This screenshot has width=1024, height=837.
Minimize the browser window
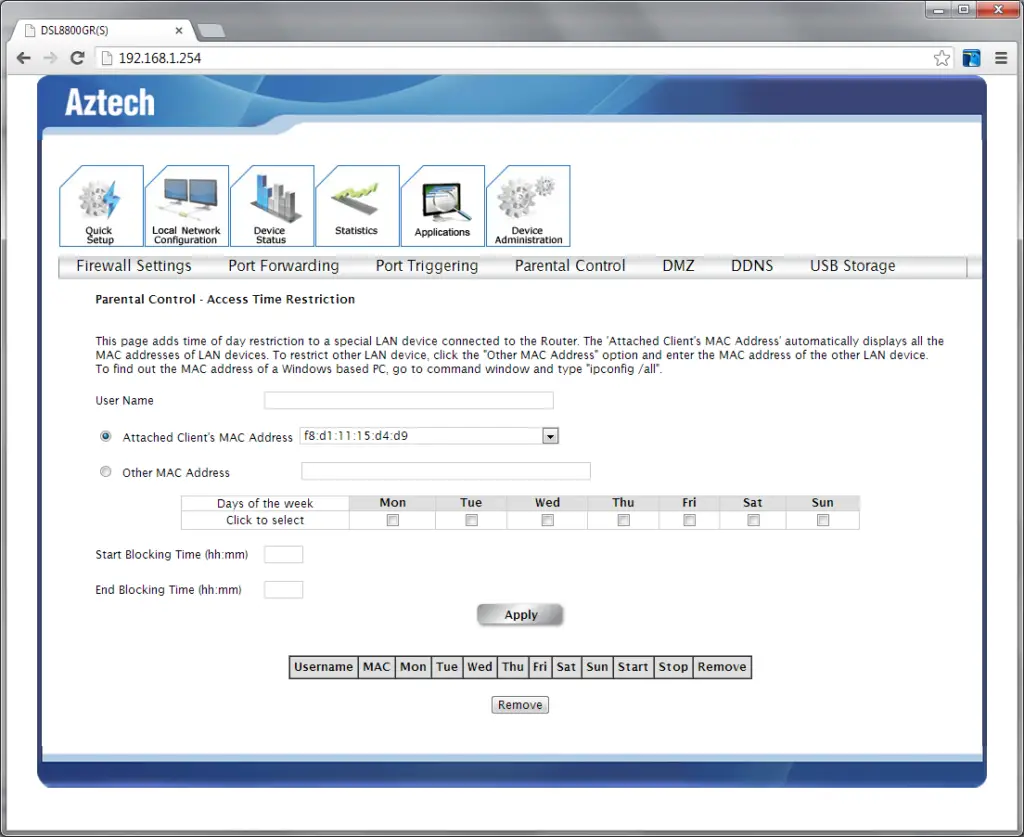click(x=939, y=10)
